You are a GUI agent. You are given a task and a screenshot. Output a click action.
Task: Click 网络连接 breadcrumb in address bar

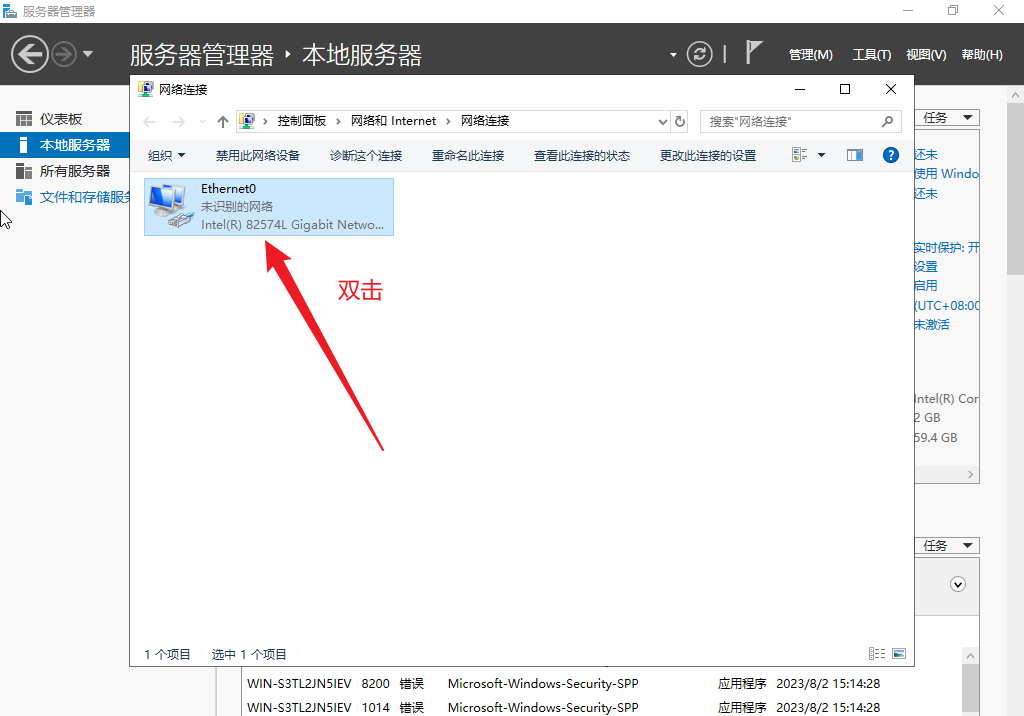click(485, 121)
